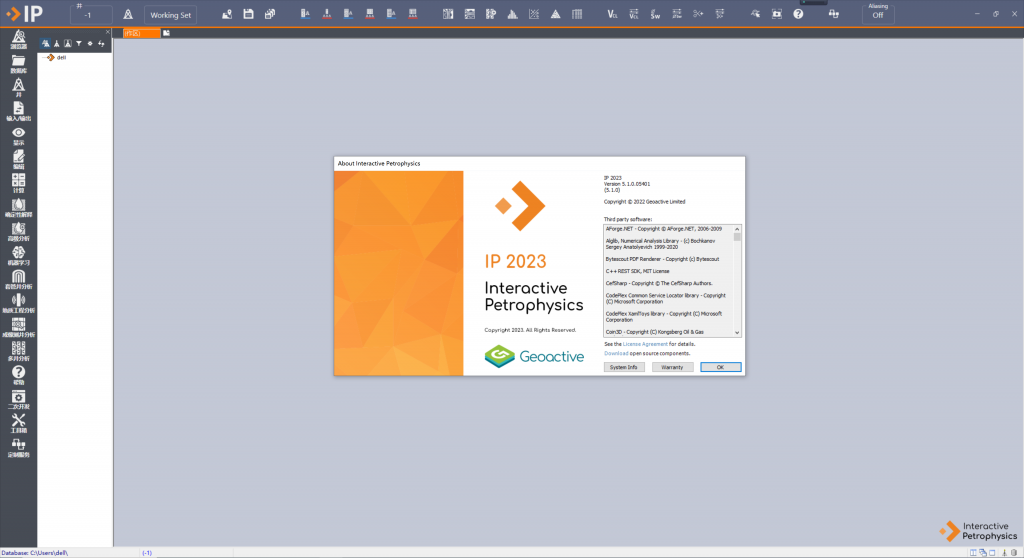Image resolution: width=1024 pixels, height=558 pixels.
Task: Open the 帮助 help sidebar icon
Action: pyautogui.click(x=18, y=375)
